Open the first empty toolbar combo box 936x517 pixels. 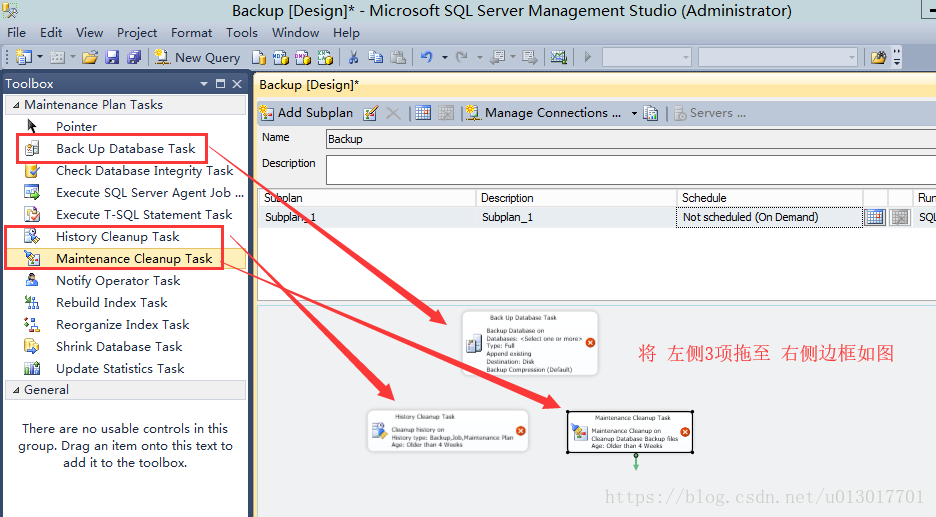pyautogui.click(x=646, y=57)
